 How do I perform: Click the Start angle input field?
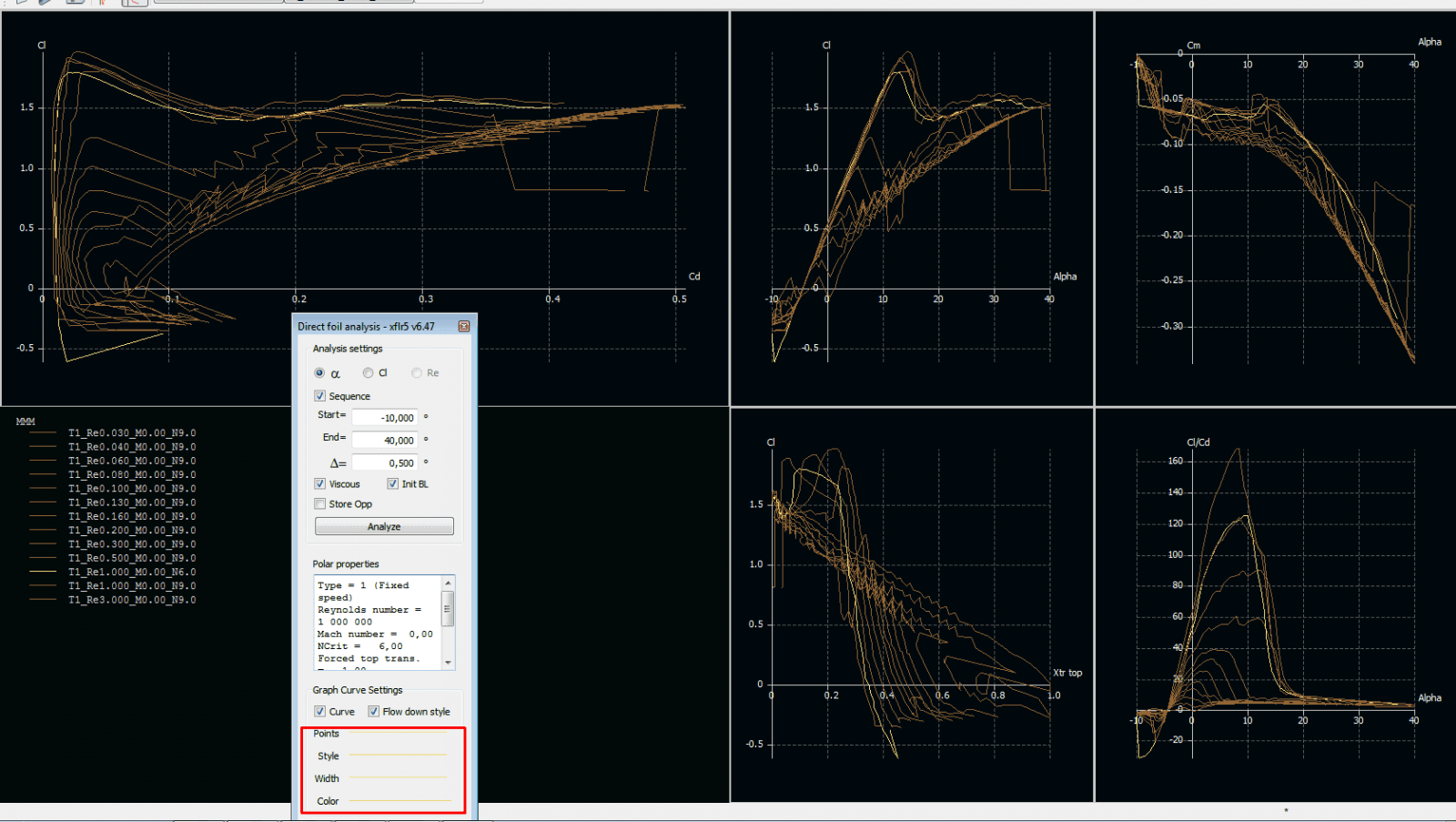pyautogui.click(x=385, y=418)
